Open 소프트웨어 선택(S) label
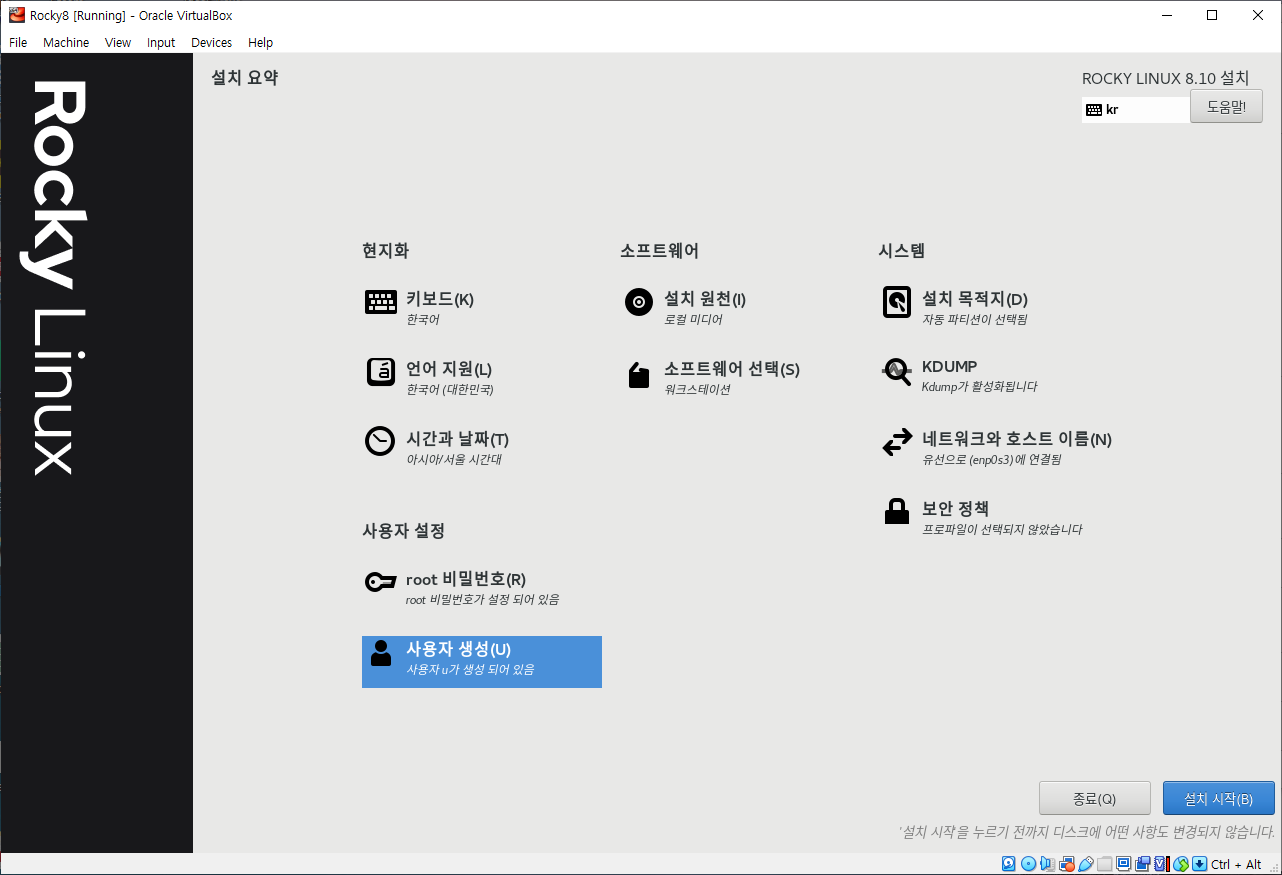This screenshot has width=1282, height=875. coord(732,369)
